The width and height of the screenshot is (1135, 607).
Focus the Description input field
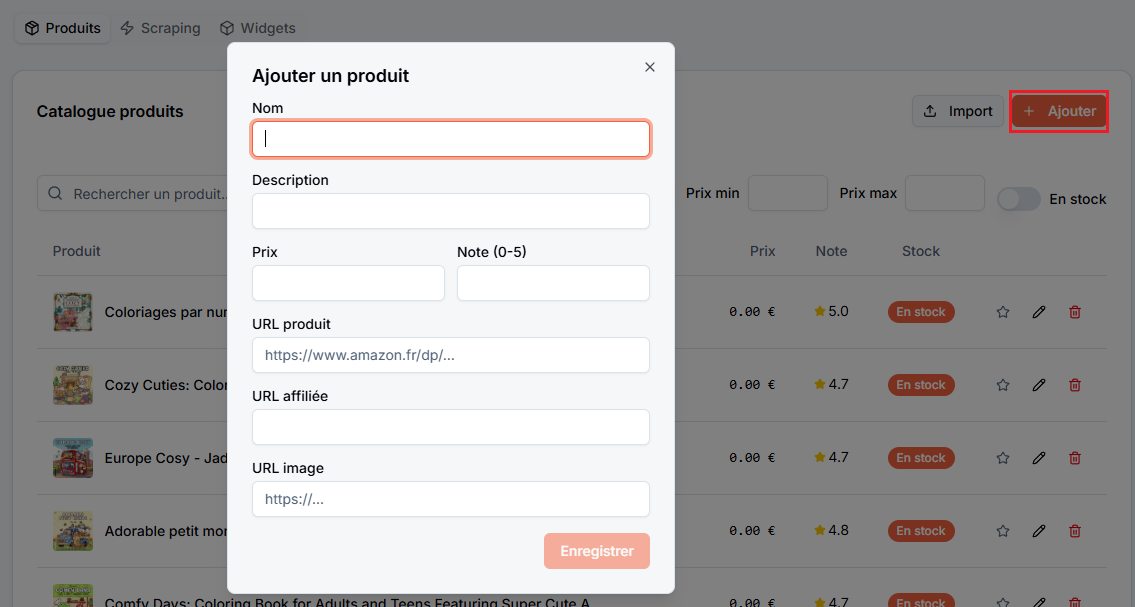(450, 211)
